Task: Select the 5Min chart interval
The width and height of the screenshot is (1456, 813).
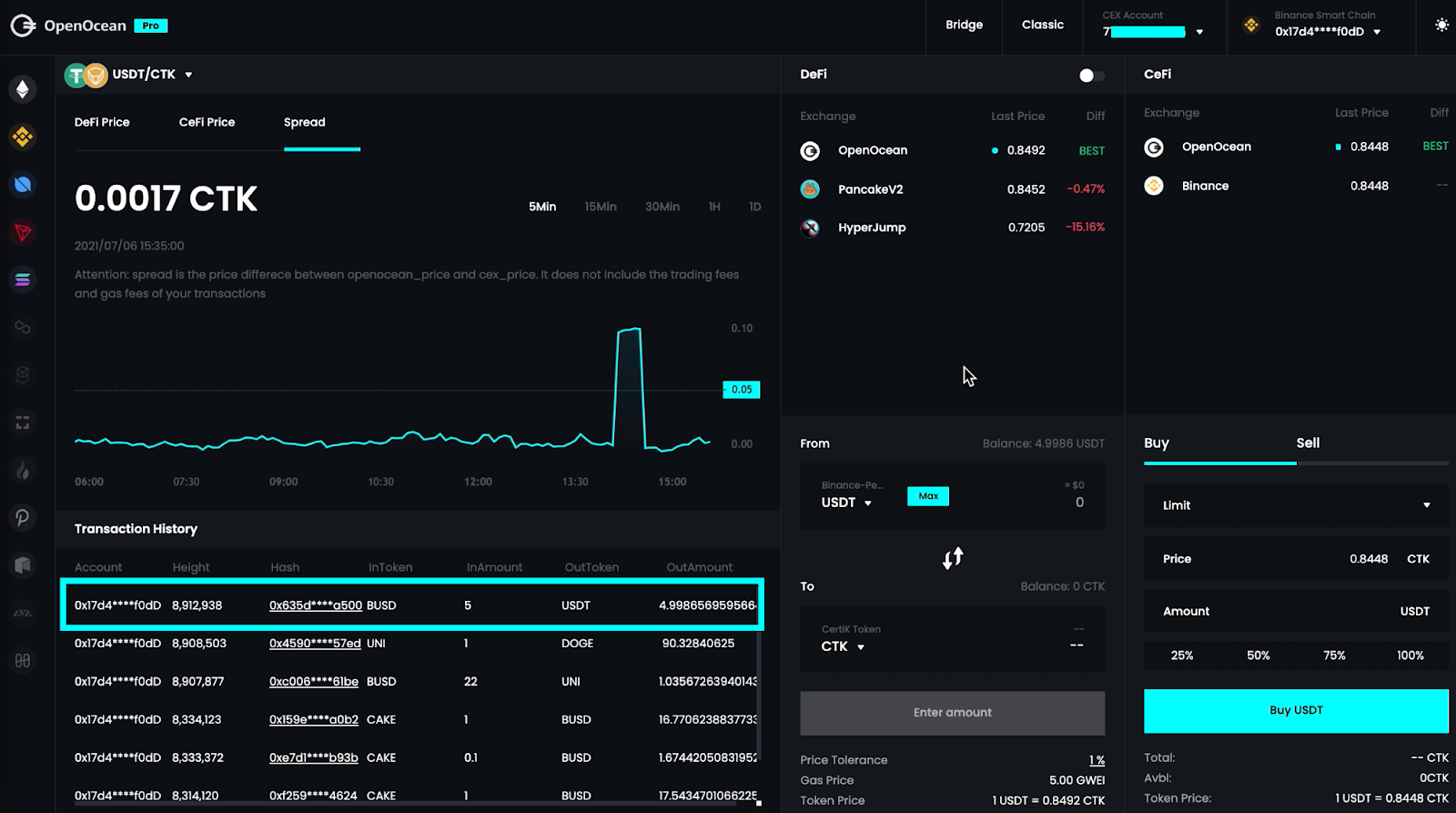Action: point(542,207)
